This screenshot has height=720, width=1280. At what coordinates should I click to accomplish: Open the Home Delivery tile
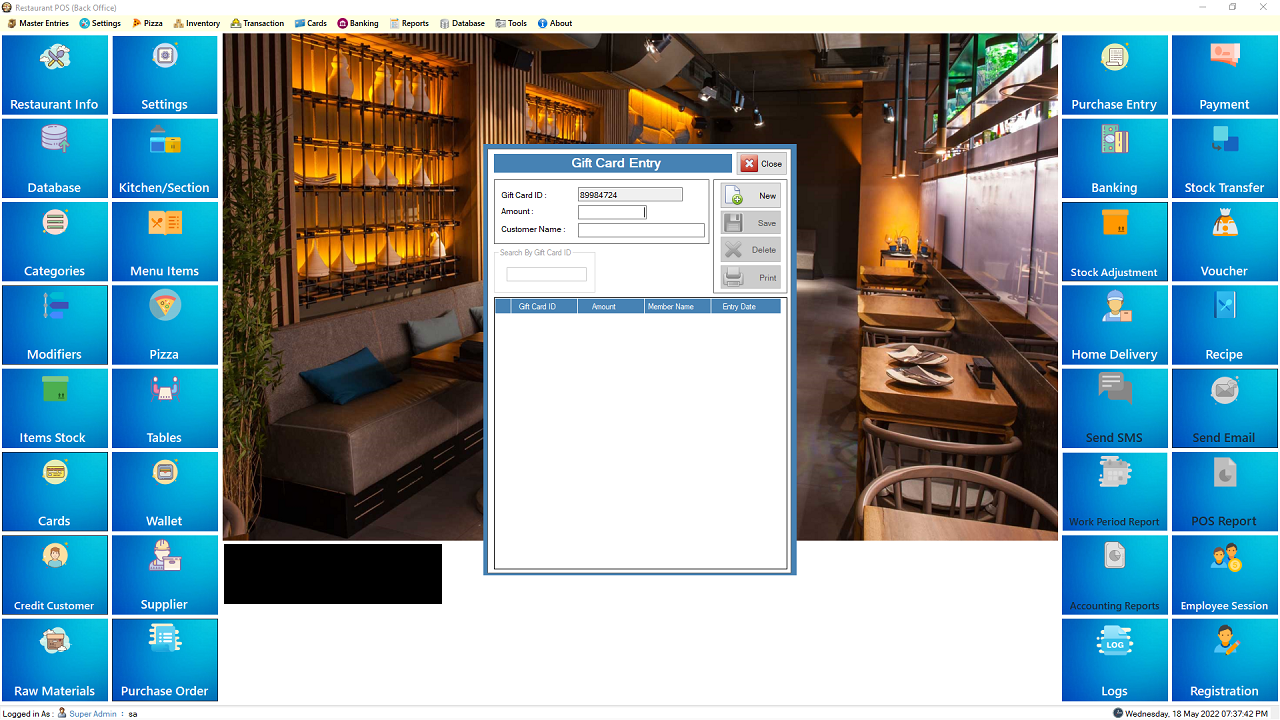tap(1114, 325)
